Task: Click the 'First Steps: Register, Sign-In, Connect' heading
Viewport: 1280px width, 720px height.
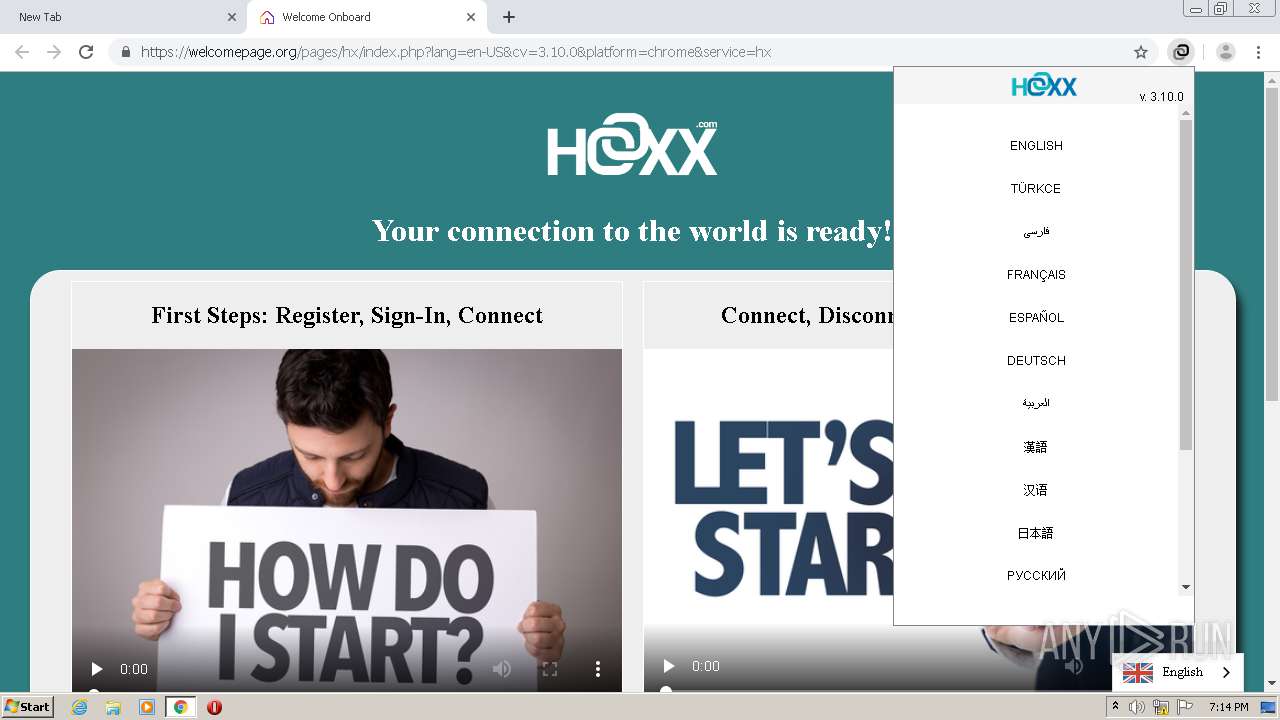Action: pos(347,316)
